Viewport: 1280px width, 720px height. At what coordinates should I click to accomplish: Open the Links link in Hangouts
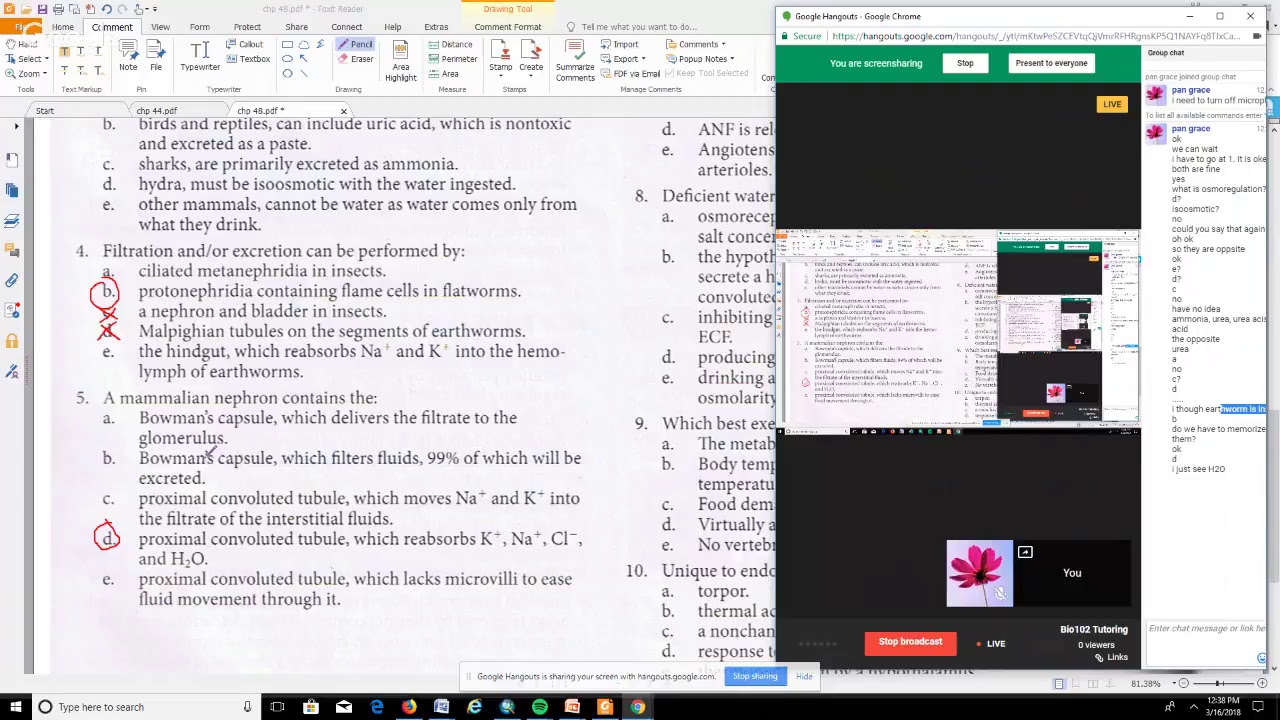(x=1112, y=657)
